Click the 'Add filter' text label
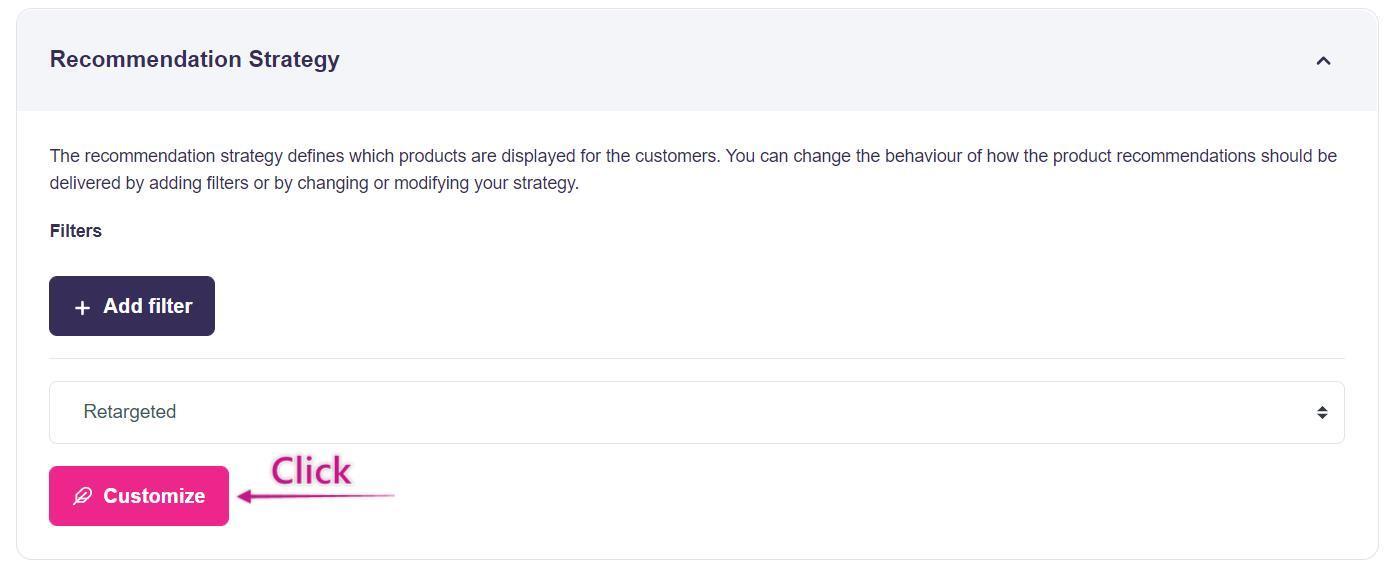Viewport: 1392px width, 566px height. pyautogui.click(x=148, y=306)
